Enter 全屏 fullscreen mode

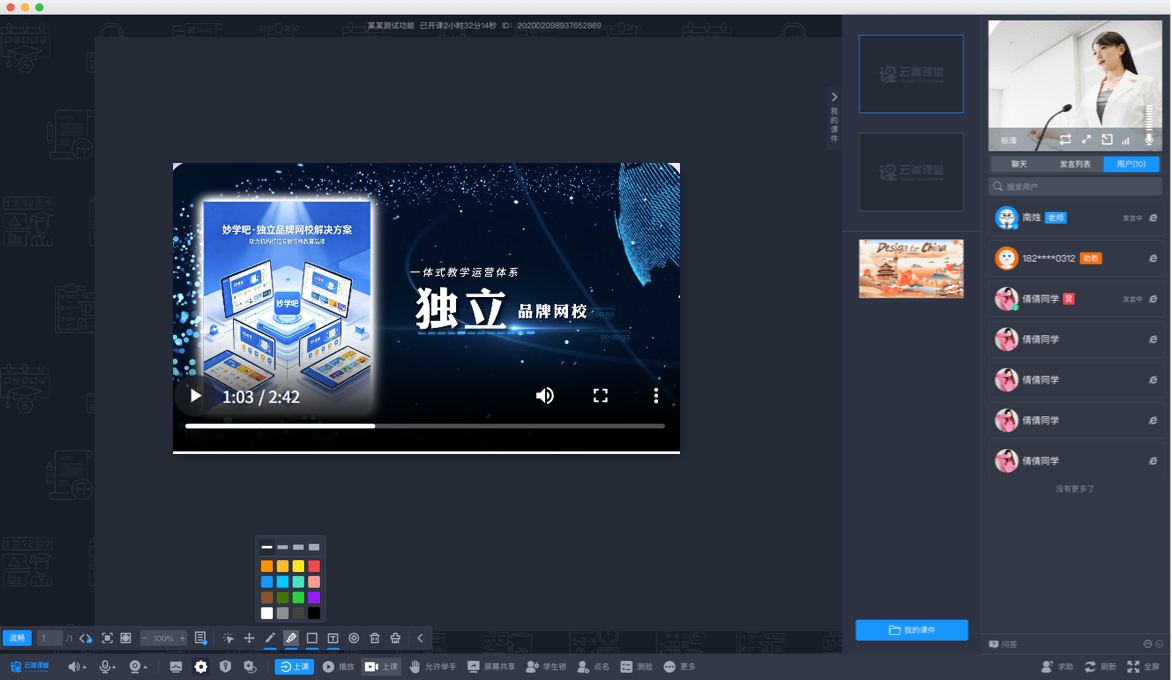pos(1144,667)
